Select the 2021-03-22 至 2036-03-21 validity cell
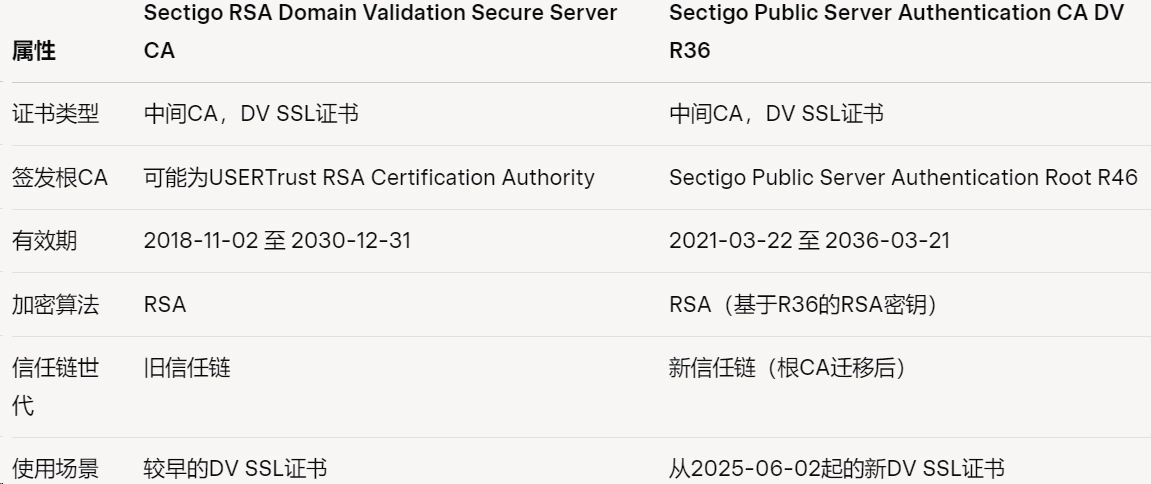 (809, 241)
